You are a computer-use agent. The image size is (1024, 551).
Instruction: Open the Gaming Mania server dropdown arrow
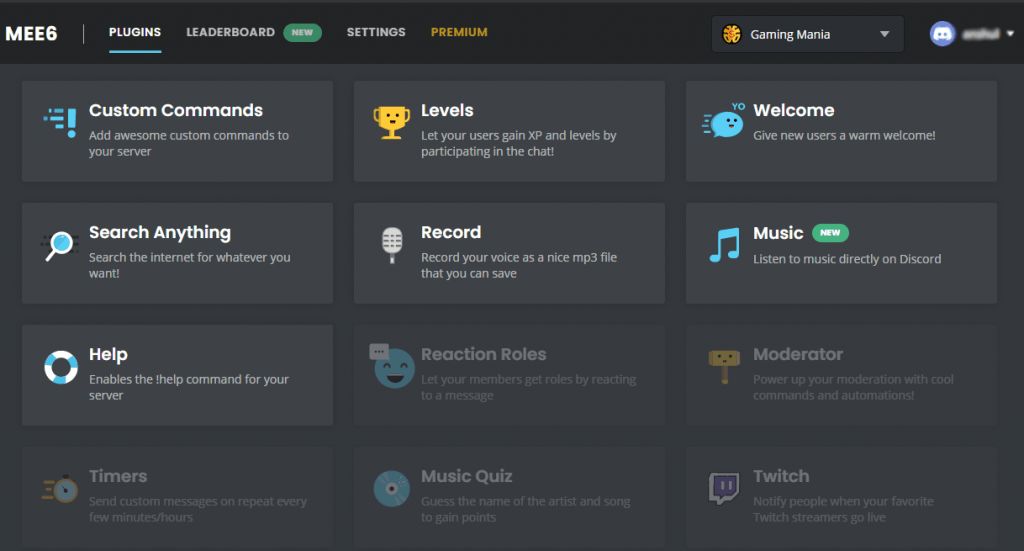tap(884, 34)
